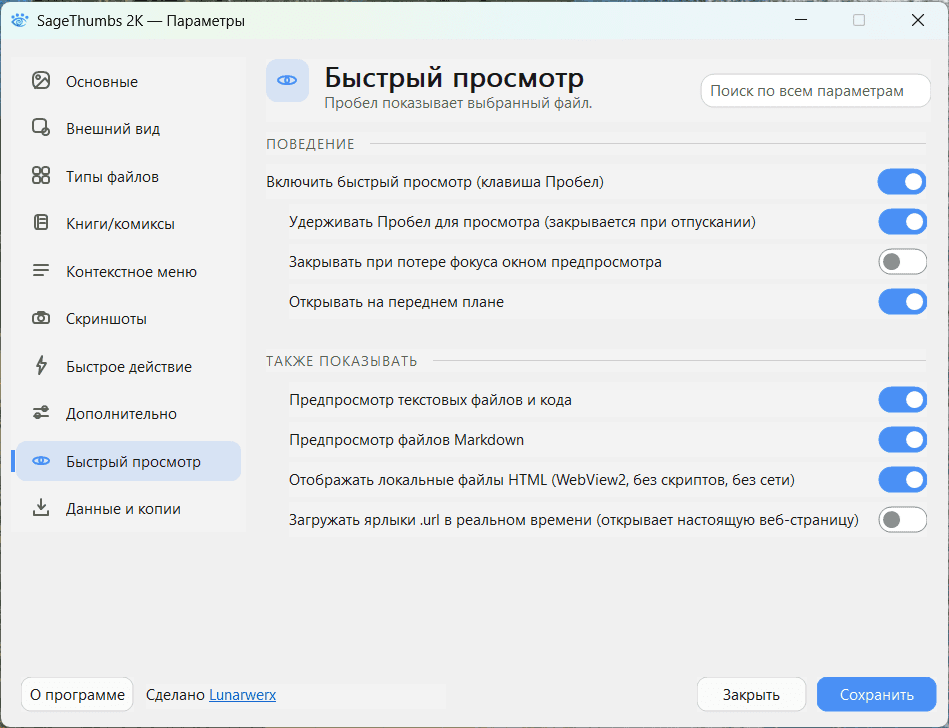Open the Lunarwerx link
Screen dimensions: 949x728
(x=243, y=695)
